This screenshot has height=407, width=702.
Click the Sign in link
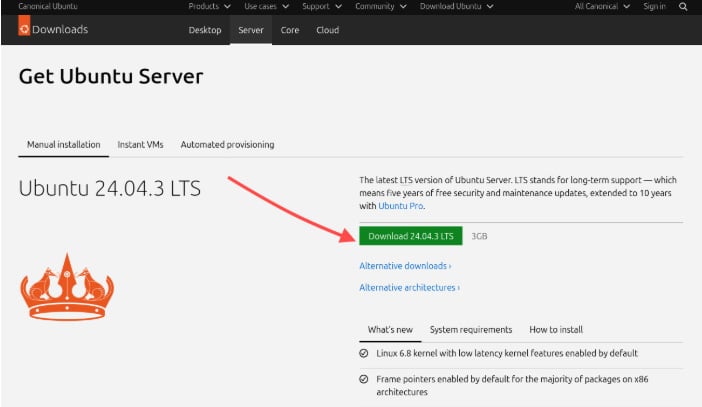coord(655,6)
